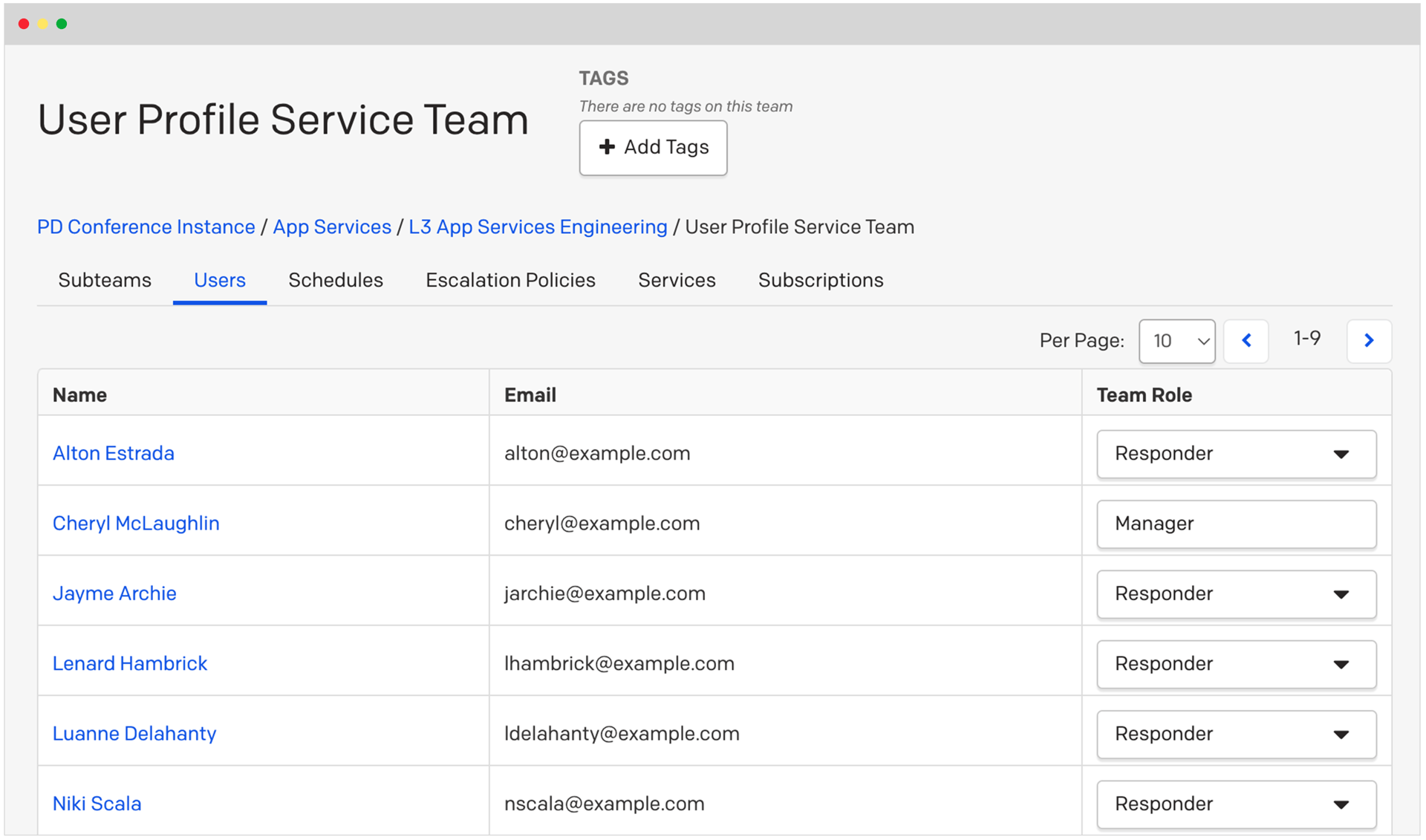The image size is (1426, 840).
Task: Open the Per Page dropdown
Action: [x=1176, y=341]
